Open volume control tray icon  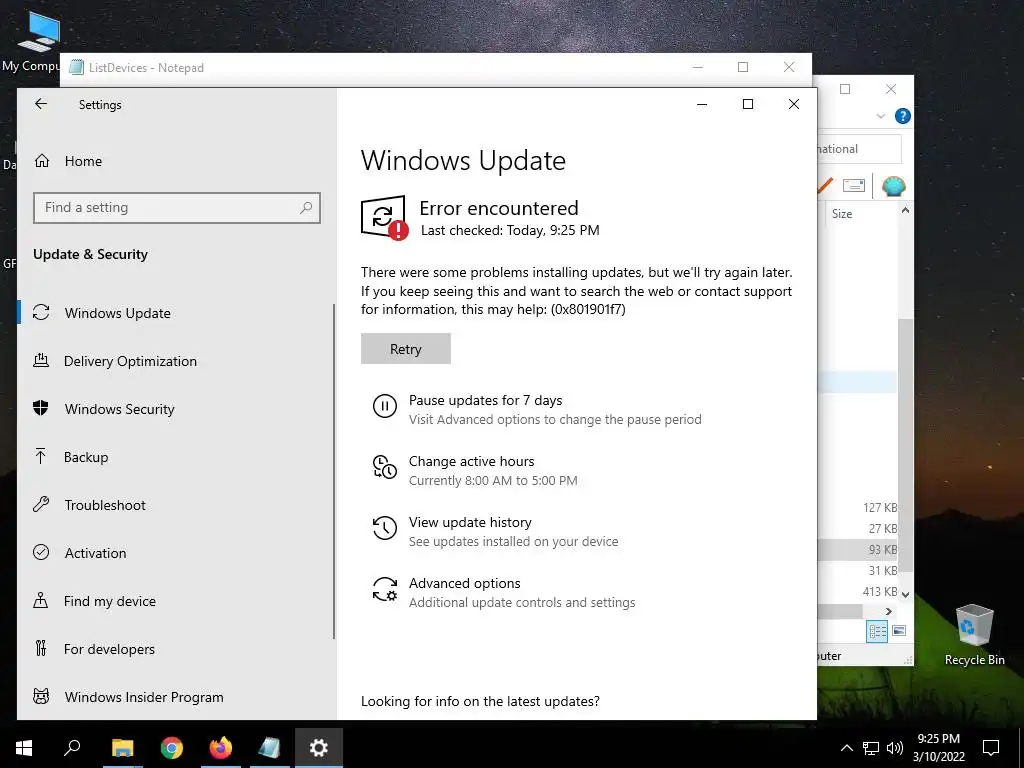pyautogui.click(x=895, y=748)
